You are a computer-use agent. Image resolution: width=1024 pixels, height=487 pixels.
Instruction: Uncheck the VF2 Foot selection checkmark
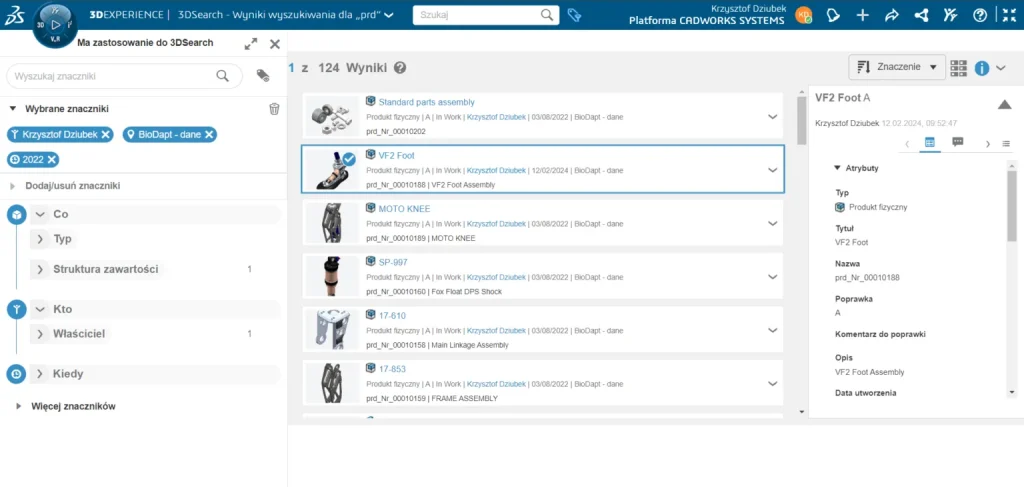pos(349,159)
